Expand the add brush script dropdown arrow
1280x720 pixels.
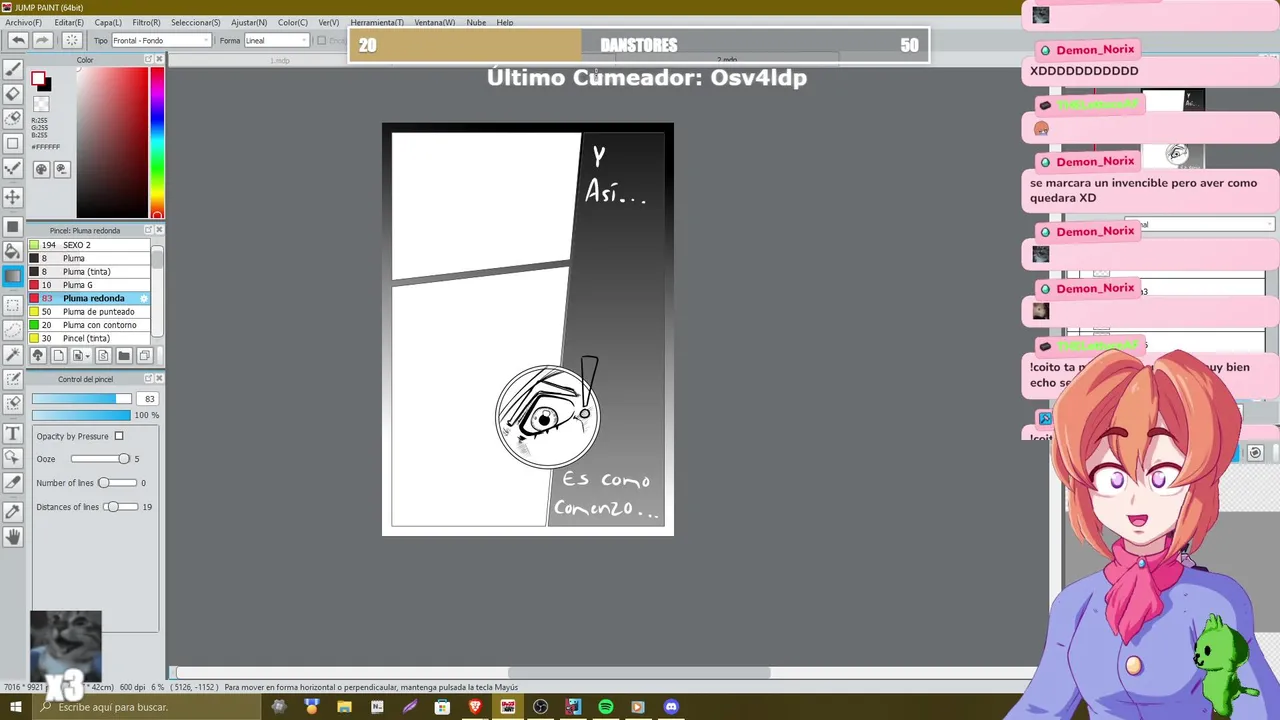pyautogui.click(x=88, y=356)
